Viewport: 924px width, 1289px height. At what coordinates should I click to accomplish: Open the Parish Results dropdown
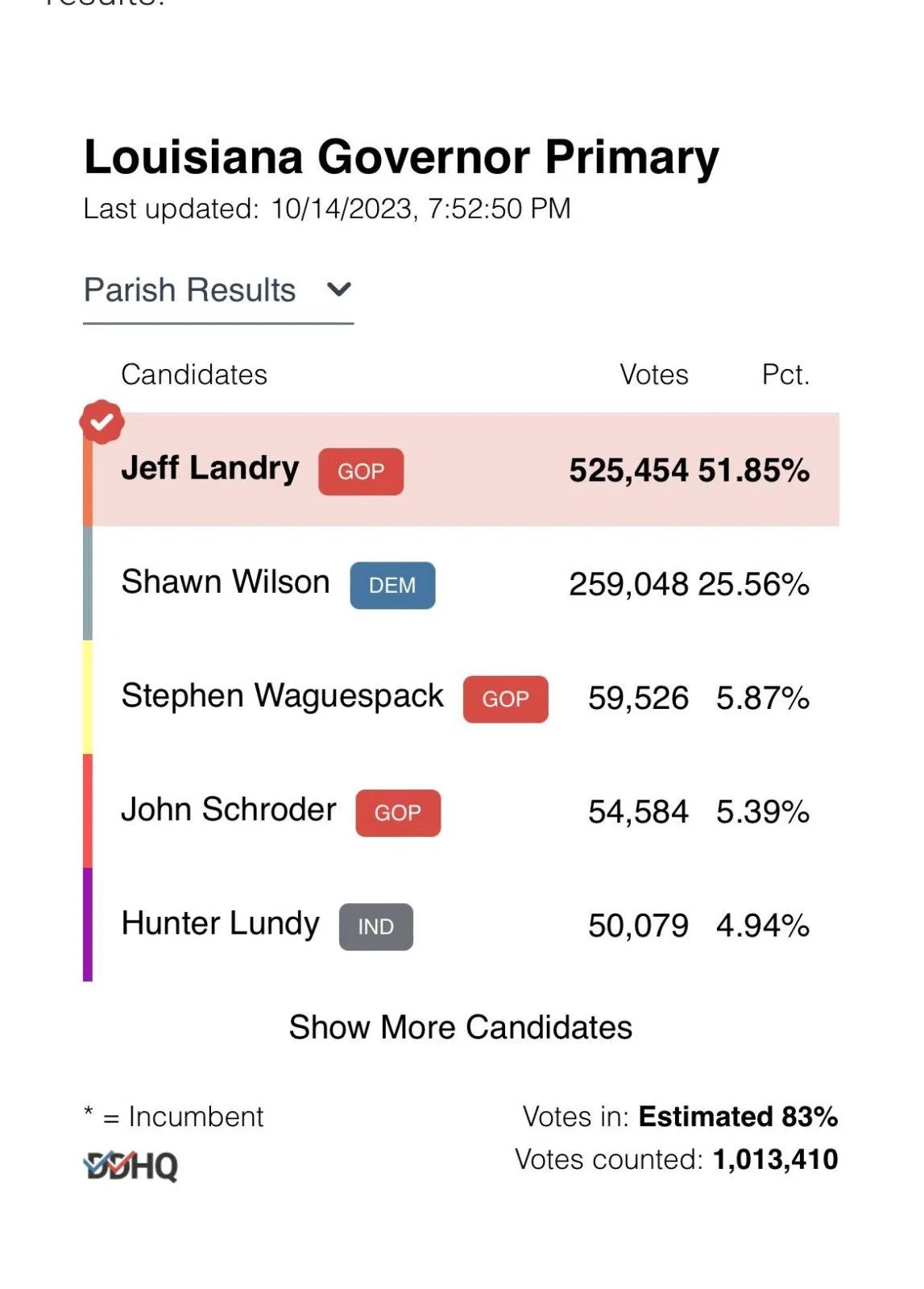190,290
